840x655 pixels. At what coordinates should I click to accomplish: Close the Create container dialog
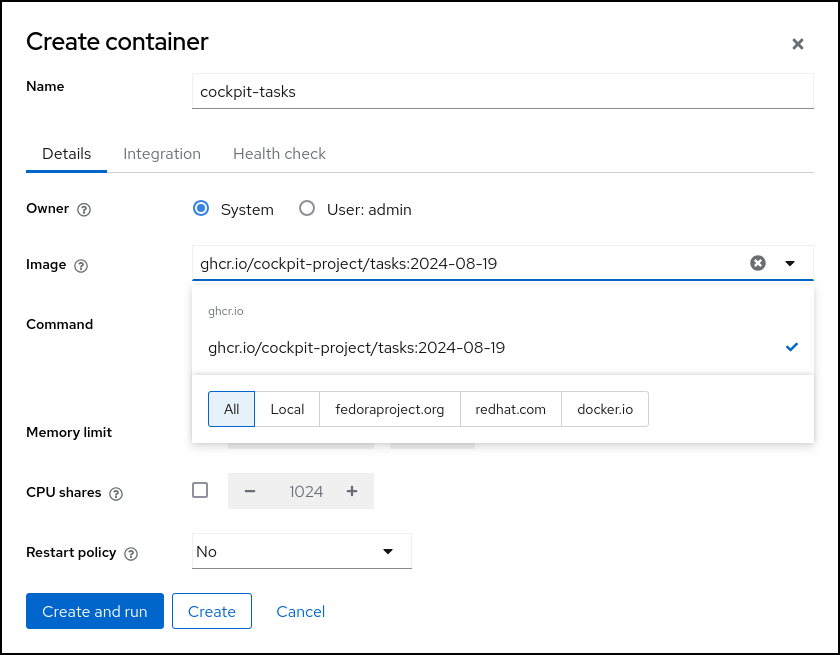point(797,44)
